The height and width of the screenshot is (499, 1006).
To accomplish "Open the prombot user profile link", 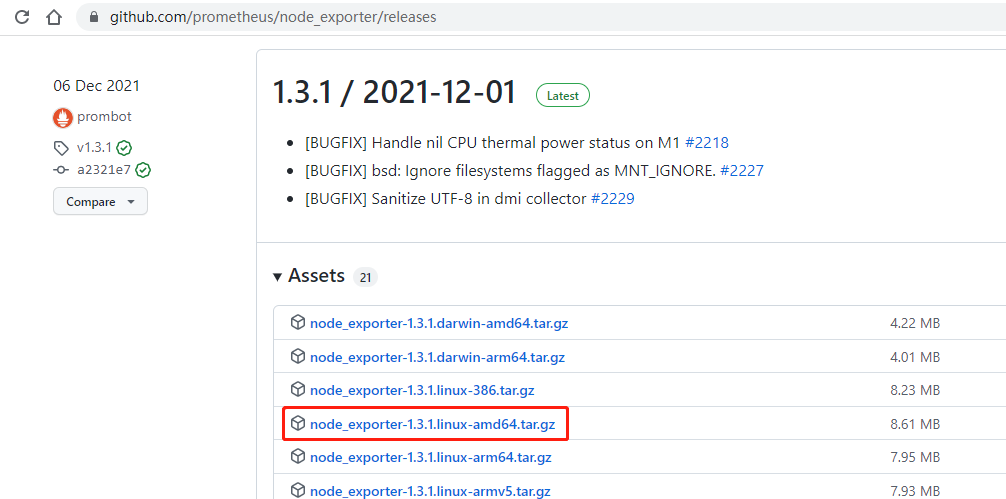I will [x=104, y=117].
